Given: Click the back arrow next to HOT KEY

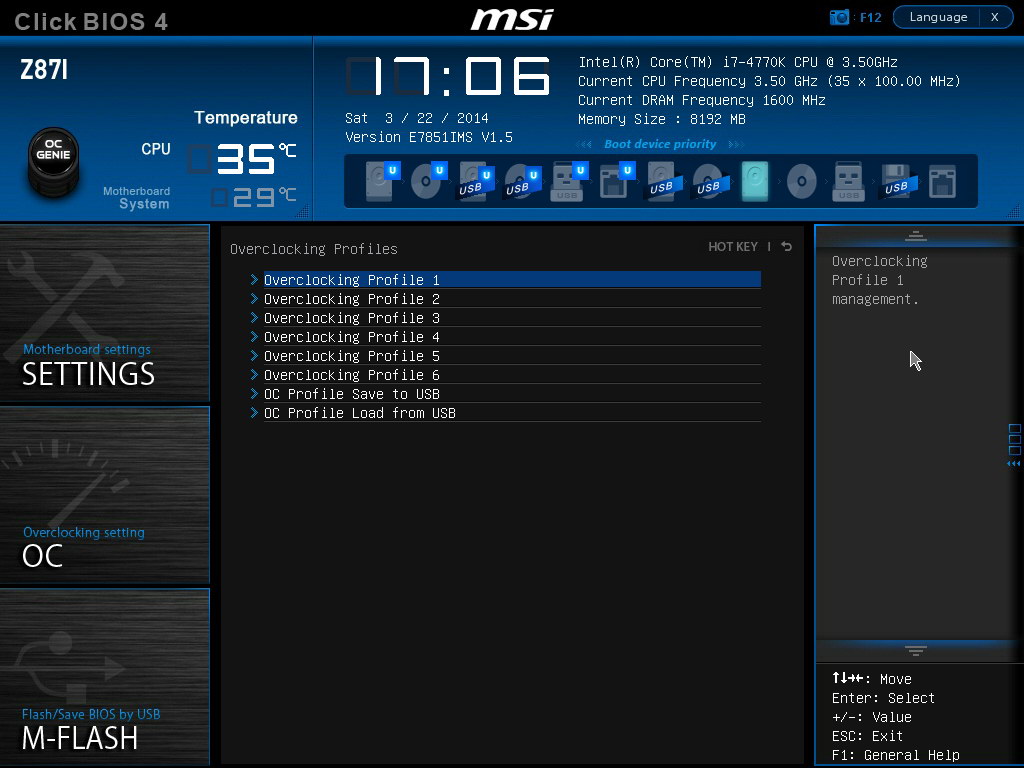Looking at the screenshot, I should (786, 246).
